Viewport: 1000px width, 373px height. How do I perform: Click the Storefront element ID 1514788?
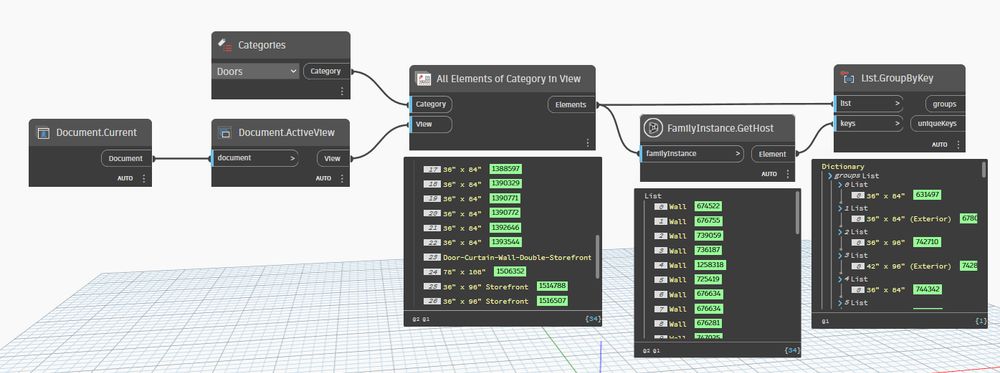[552, 286]
